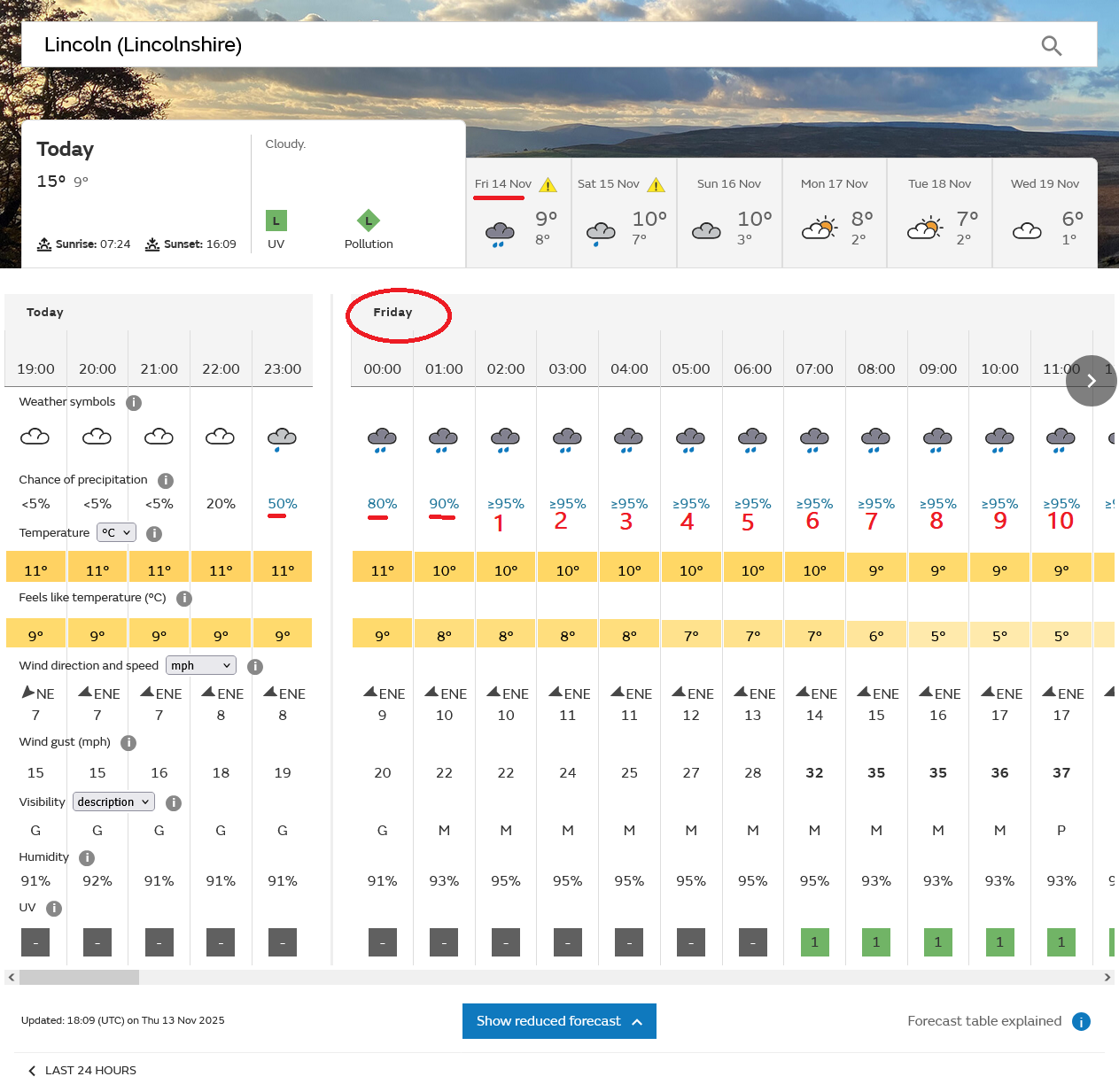The image size is (1119, 1092).
Task: Expand the Visibility description dropdown
Action: point(113,802)
